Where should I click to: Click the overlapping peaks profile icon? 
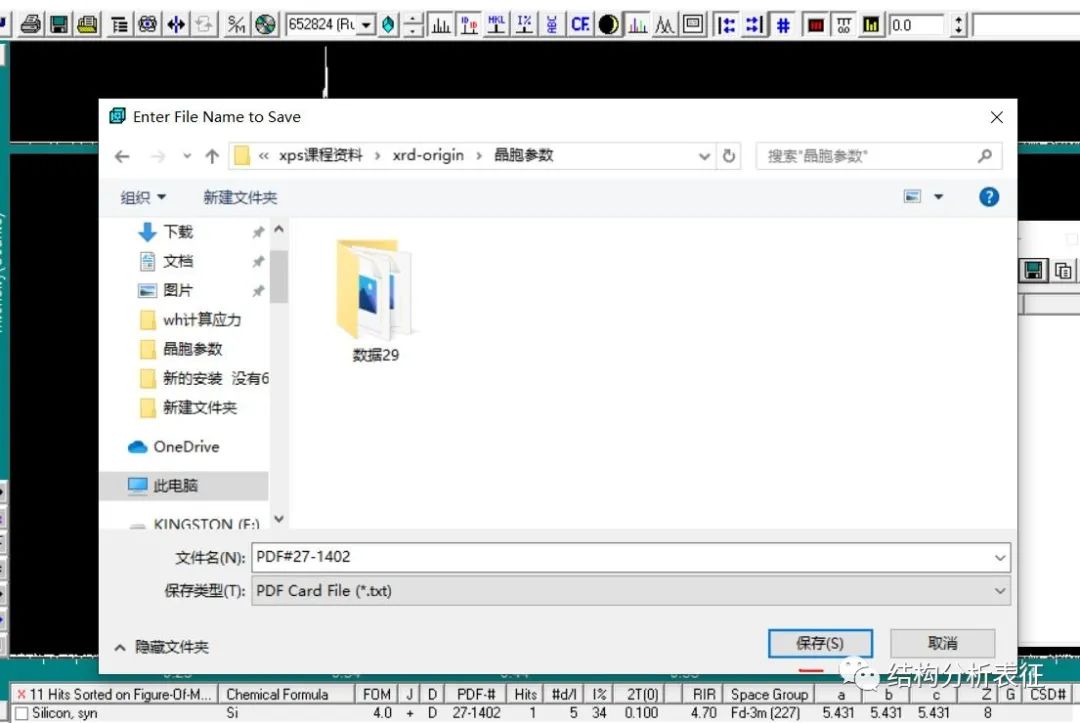(x=665, y=25)
